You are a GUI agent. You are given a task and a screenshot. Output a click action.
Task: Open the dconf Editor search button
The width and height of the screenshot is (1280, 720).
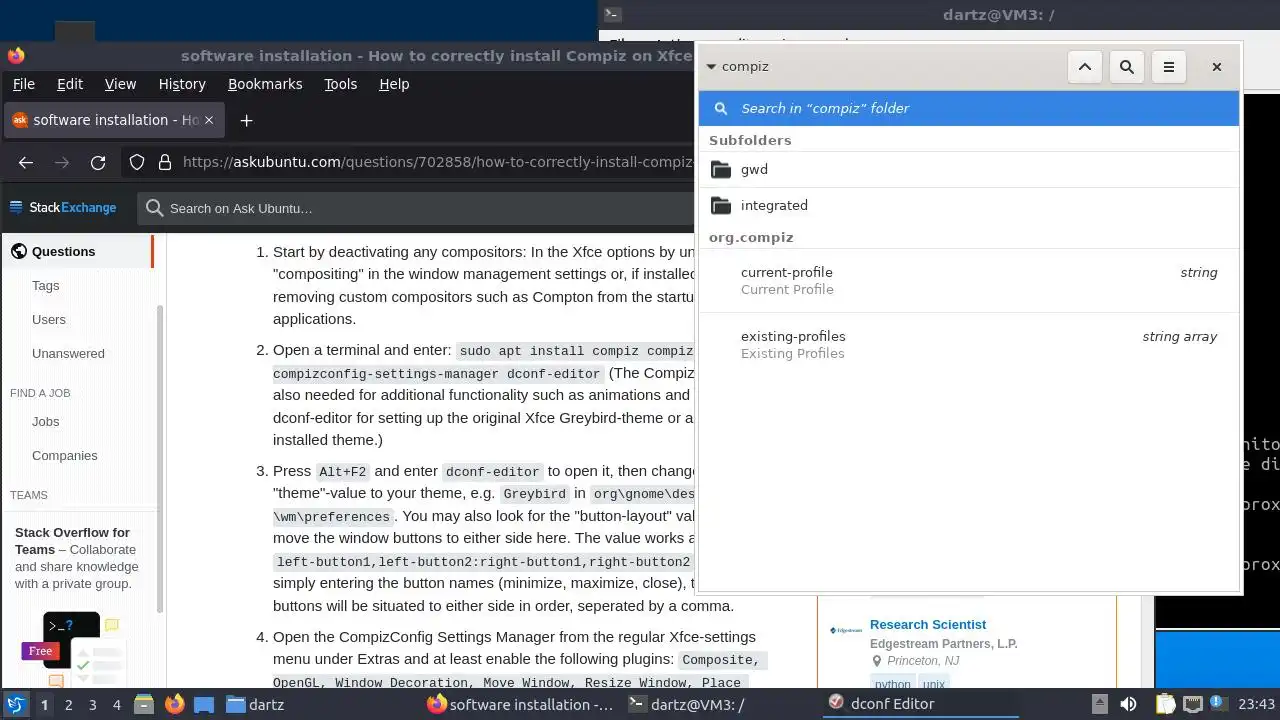(x=1127, y=67)
